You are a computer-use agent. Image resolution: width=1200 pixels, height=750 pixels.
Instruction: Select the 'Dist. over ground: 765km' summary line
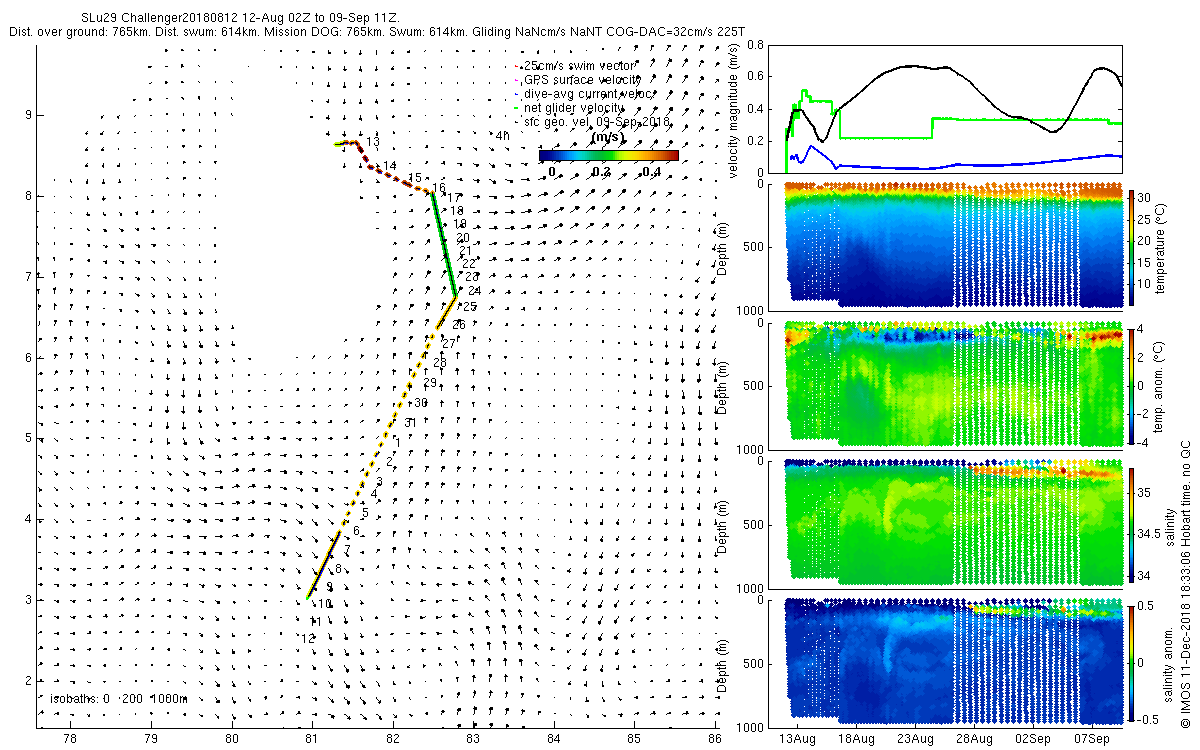point(377,32)
